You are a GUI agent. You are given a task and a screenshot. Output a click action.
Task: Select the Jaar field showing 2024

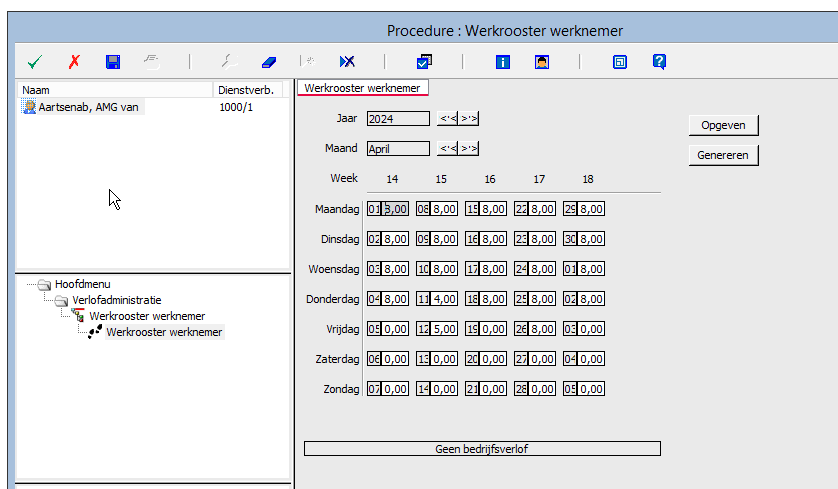(398, 119)
